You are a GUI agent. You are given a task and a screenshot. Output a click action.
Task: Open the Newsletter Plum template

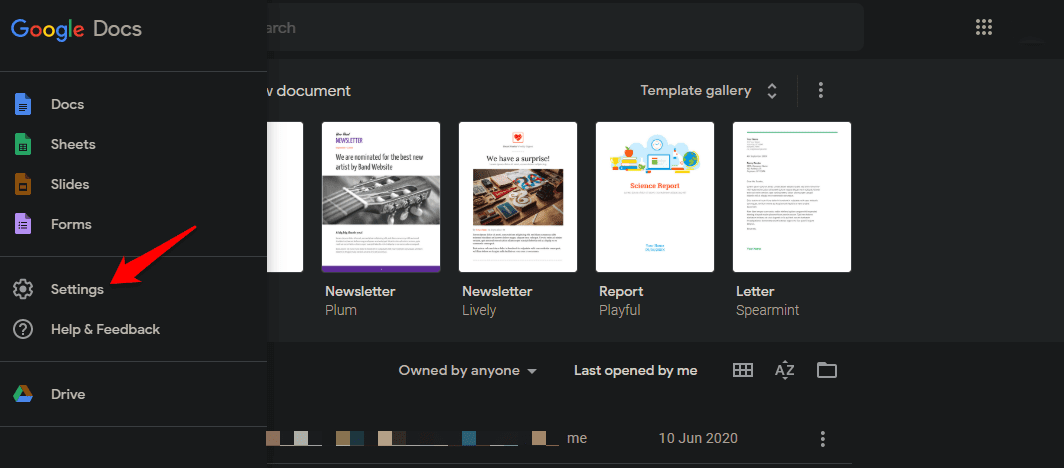381,197
